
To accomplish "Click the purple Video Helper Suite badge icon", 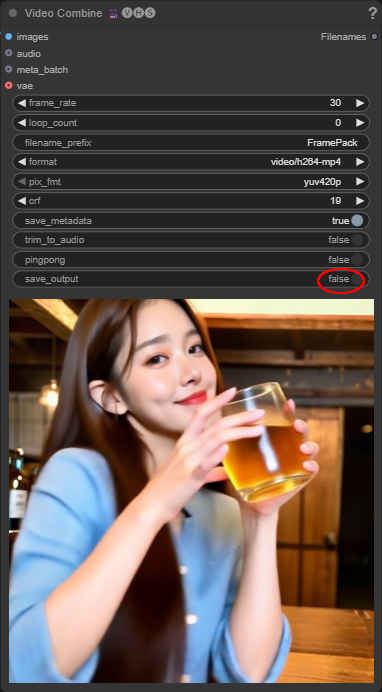I will (114, 13).
